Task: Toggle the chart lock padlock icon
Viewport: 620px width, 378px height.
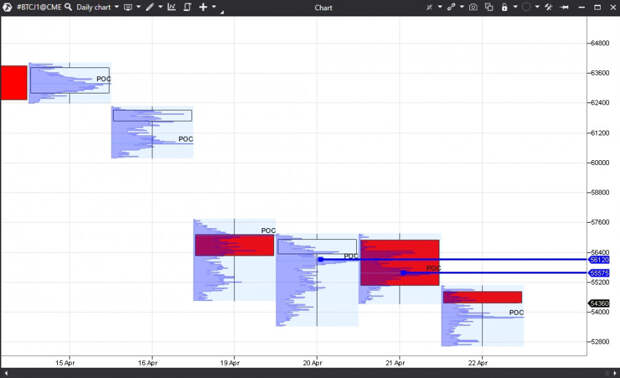Action: point(505,7)
